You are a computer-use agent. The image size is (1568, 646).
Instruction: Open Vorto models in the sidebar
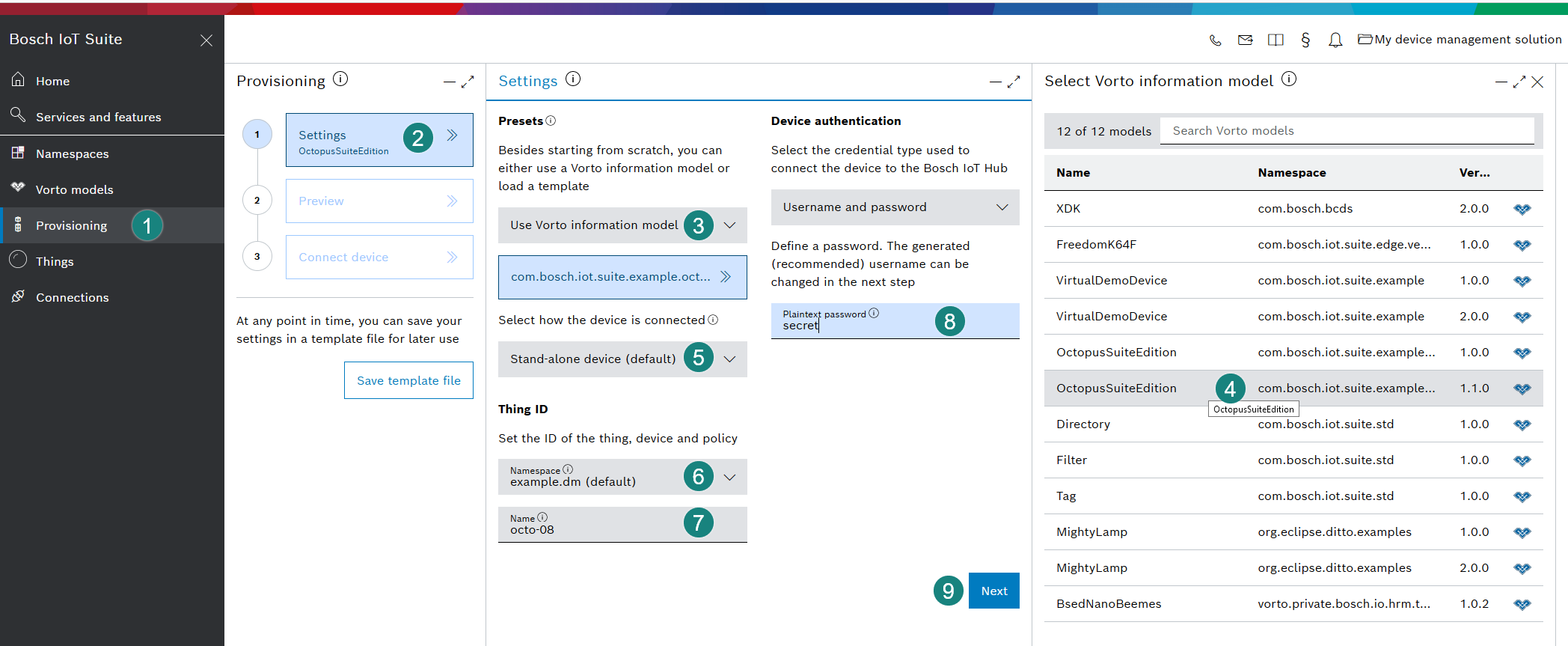[112, 189]
